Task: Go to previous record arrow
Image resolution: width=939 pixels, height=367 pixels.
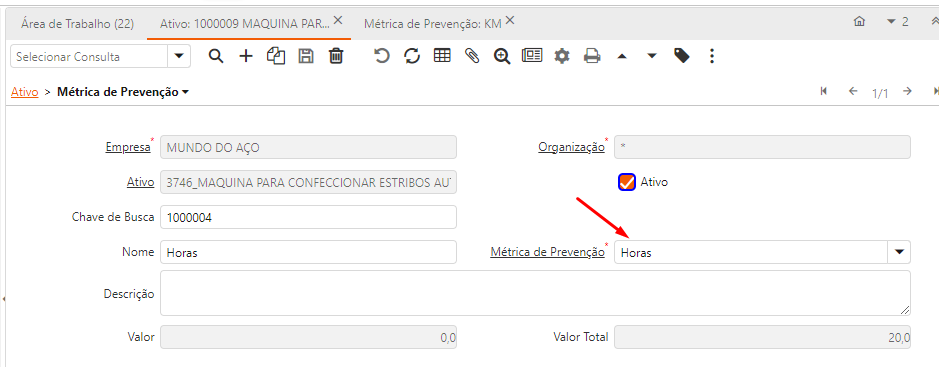Action: pyautogui.click(x=853, y=92)
